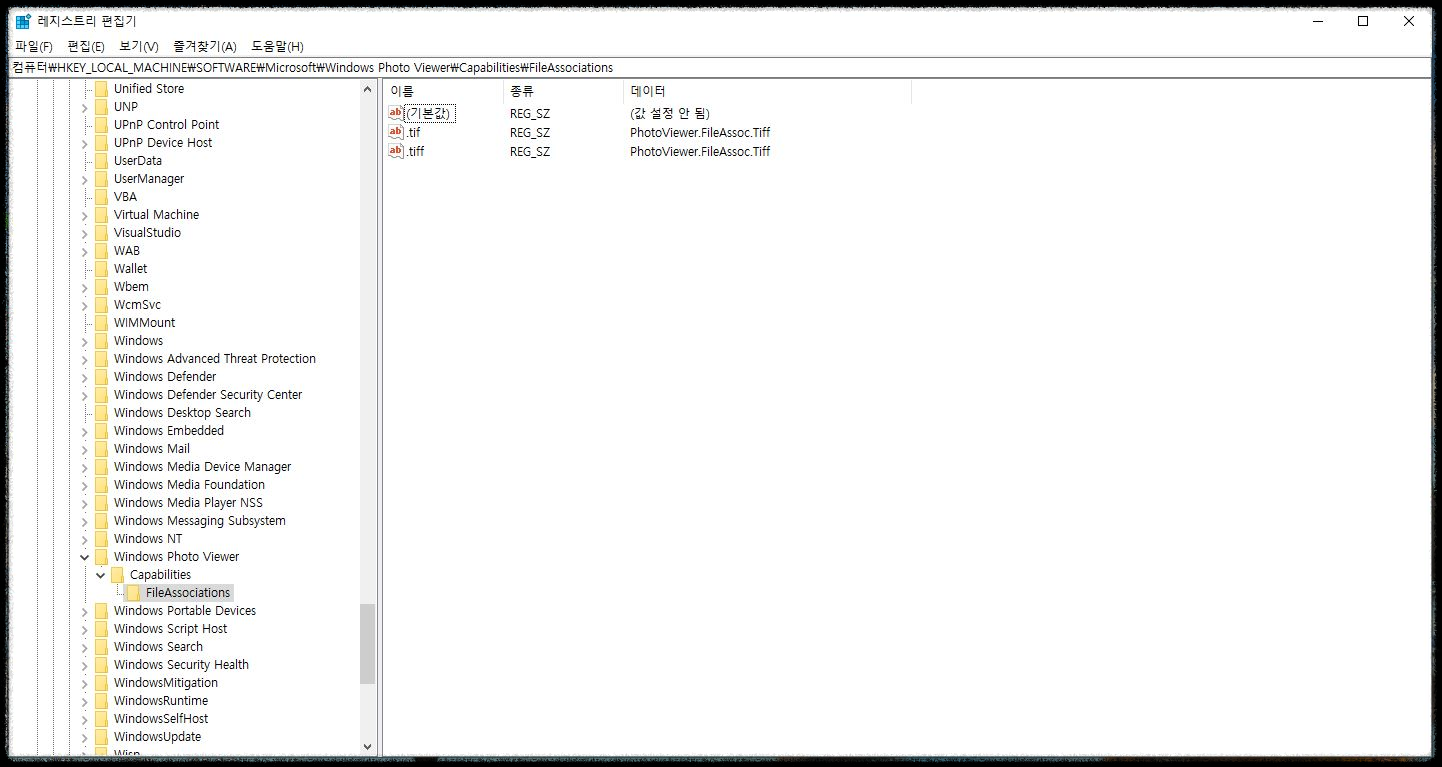Select the Windows Defender Security Center key
The image size is (1442, 767).
click(208, 395)
